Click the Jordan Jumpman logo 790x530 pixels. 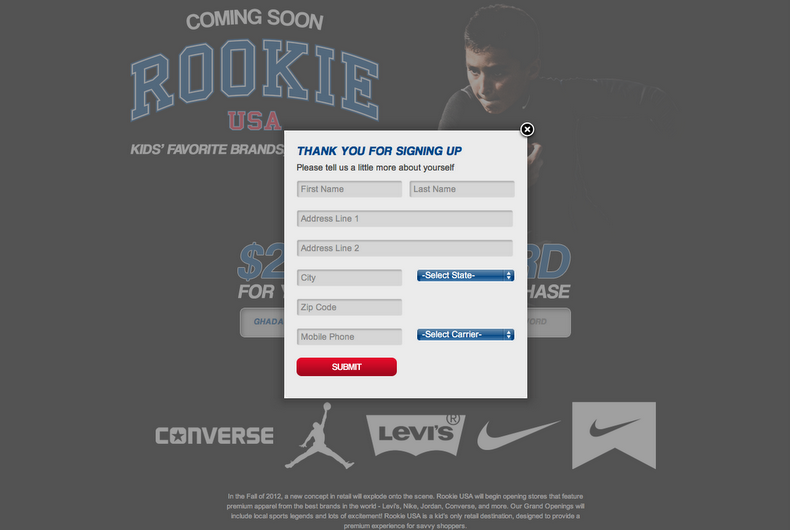tap(319, 436)
